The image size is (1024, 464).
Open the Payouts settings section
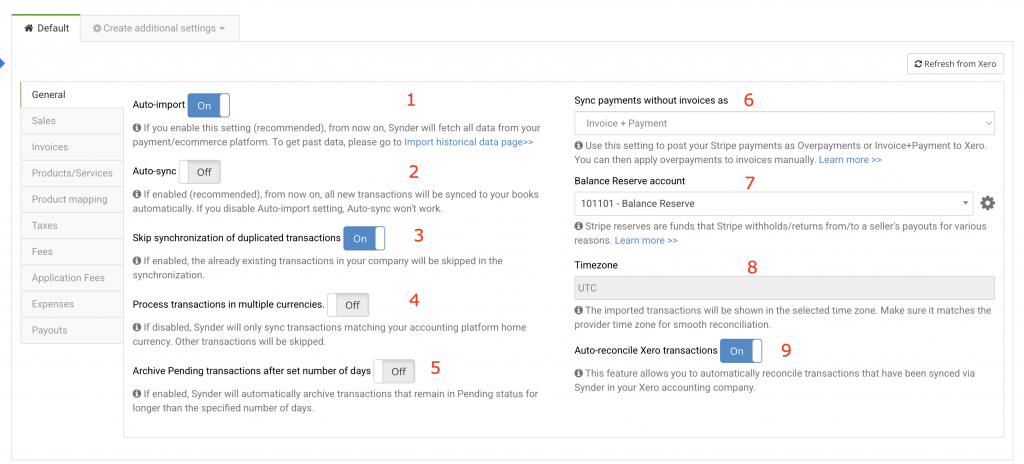[x=49, y=330]
